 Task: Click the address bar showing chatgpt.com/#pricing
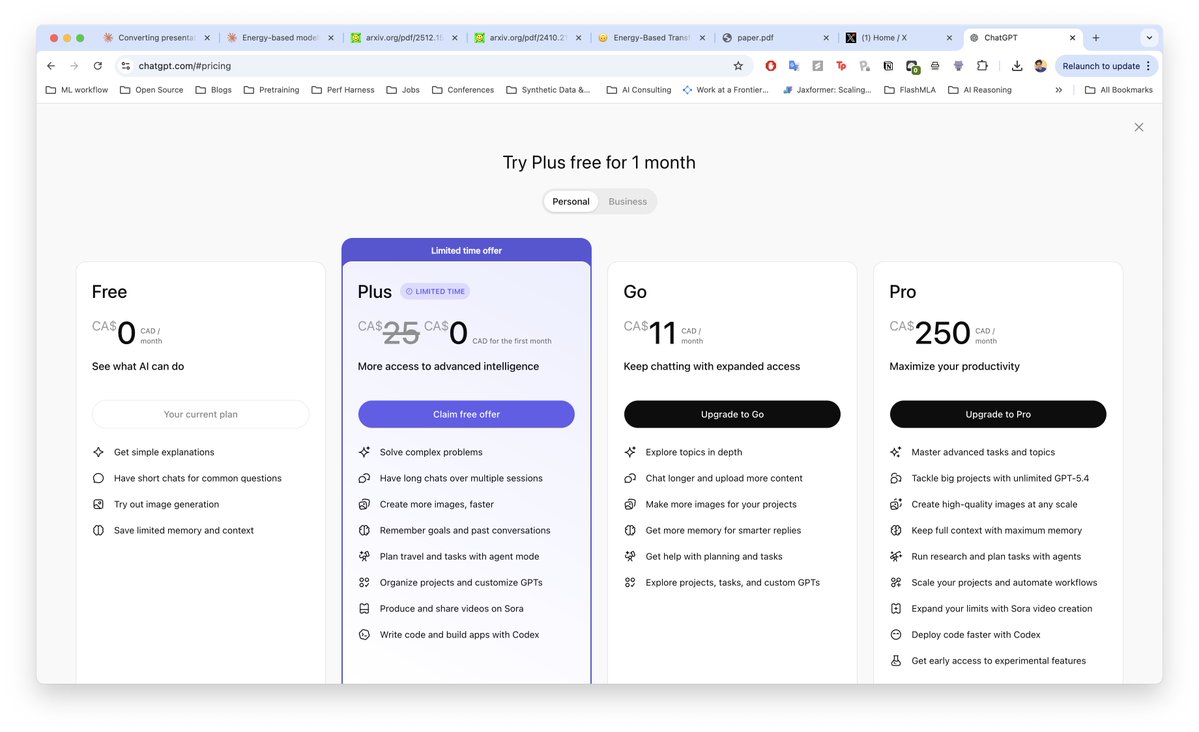(432, 66)
